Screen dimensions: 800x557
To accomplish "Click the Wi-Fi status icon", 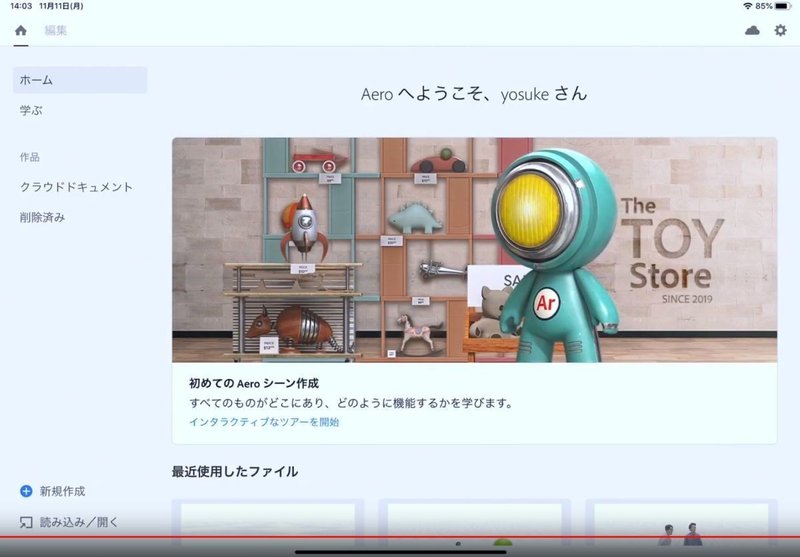I will pos(748,6).
